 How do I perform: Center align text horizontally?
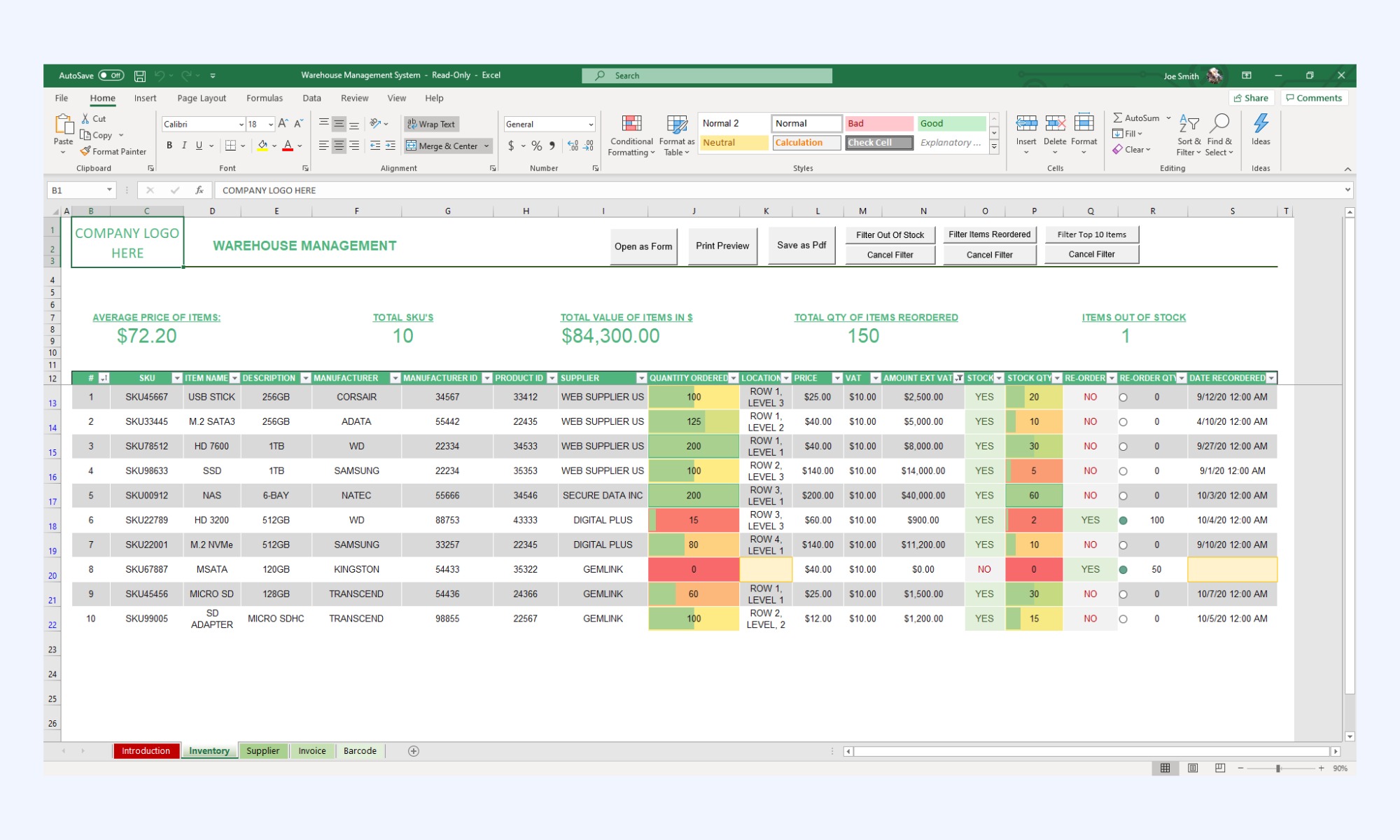[x=339, y=146]
